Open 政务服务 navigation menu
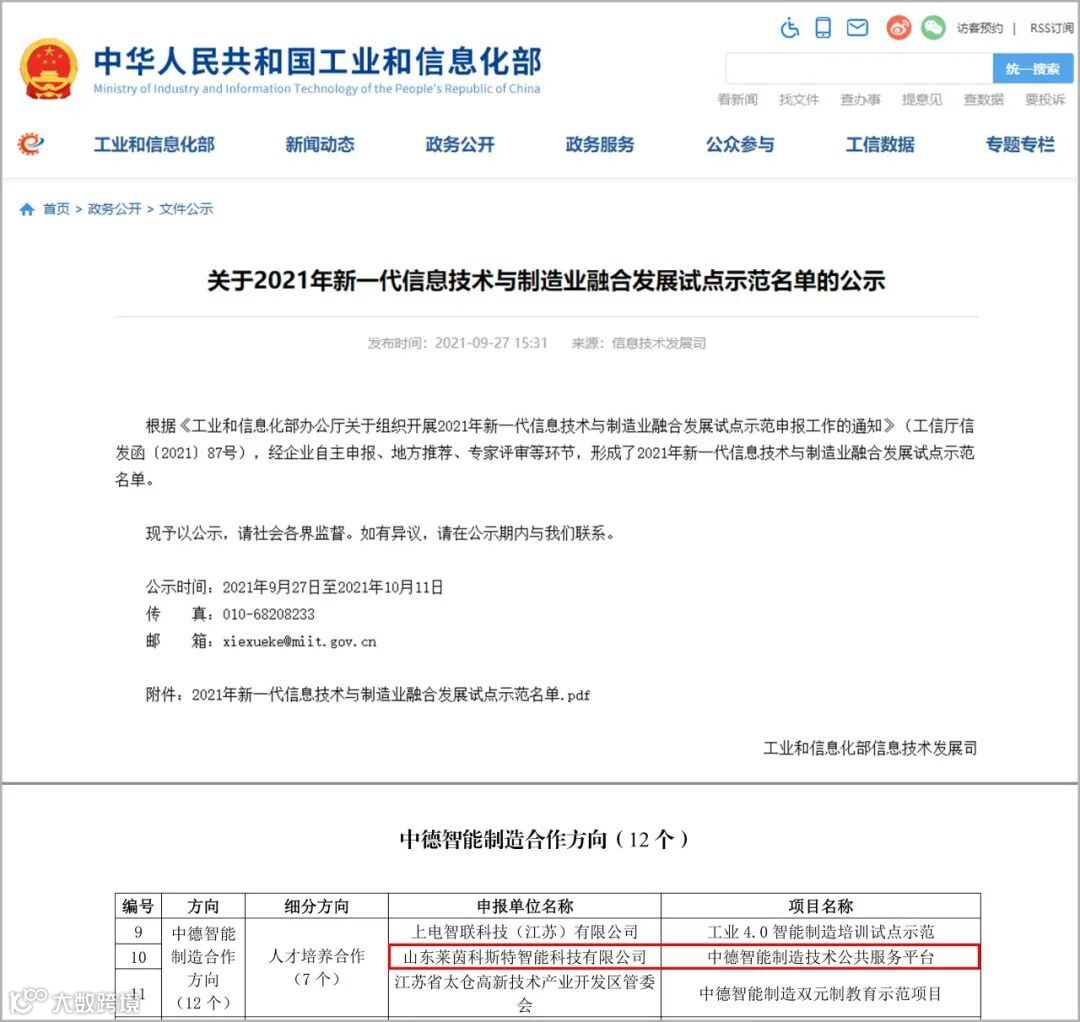The height and width of the screenshot is (1022, 1080). tap(600, 145)
